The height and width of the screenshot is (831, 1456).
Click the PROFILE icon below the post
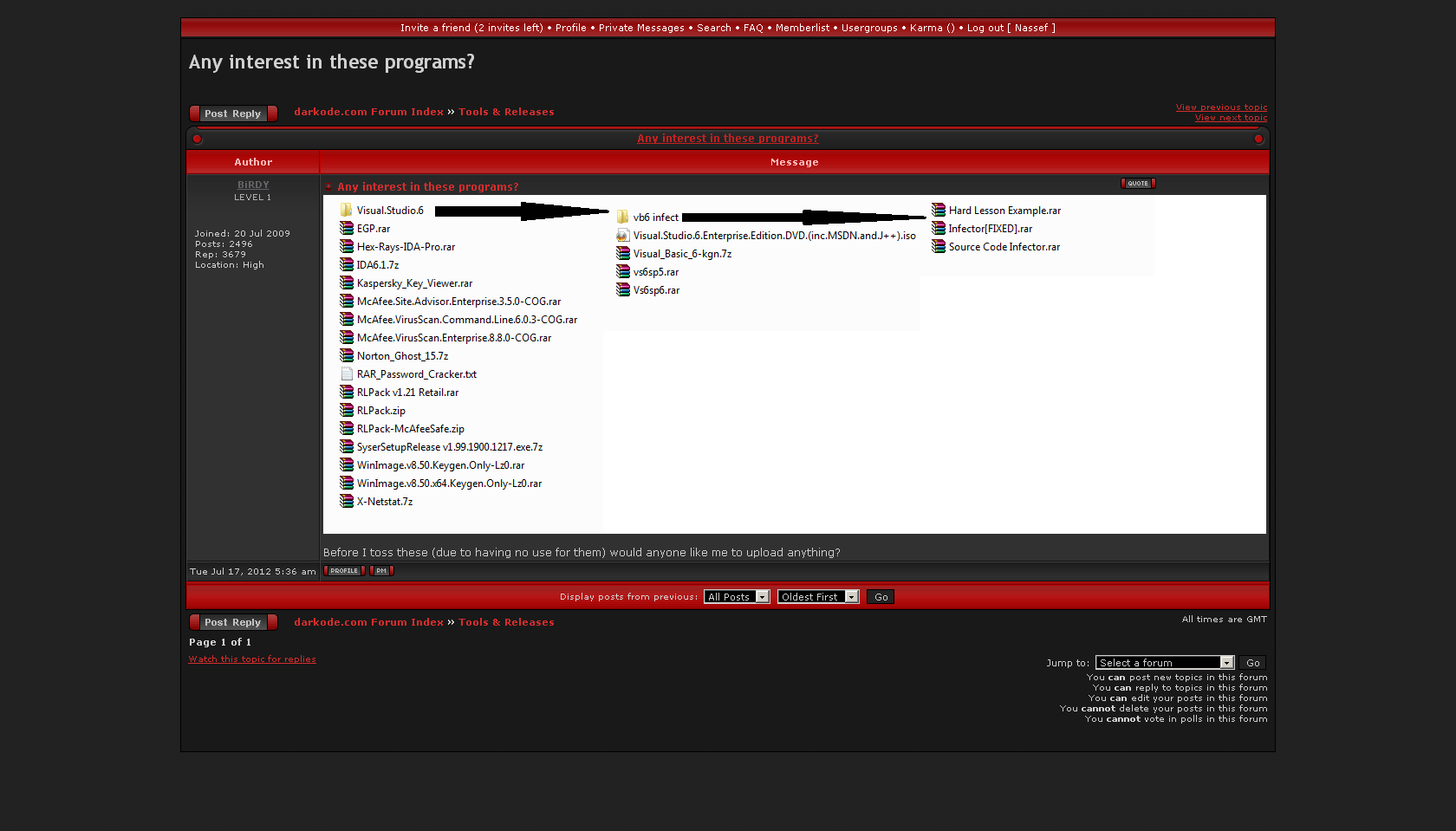click(x=344, y=571)
